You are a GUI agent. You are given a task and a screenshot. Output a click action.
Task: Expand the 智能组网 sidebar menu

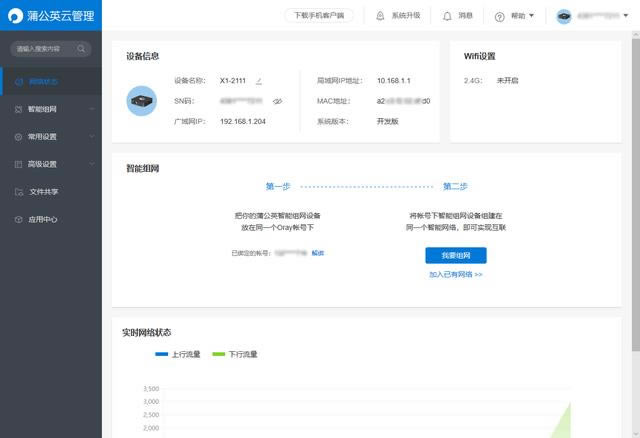(50, 108)
